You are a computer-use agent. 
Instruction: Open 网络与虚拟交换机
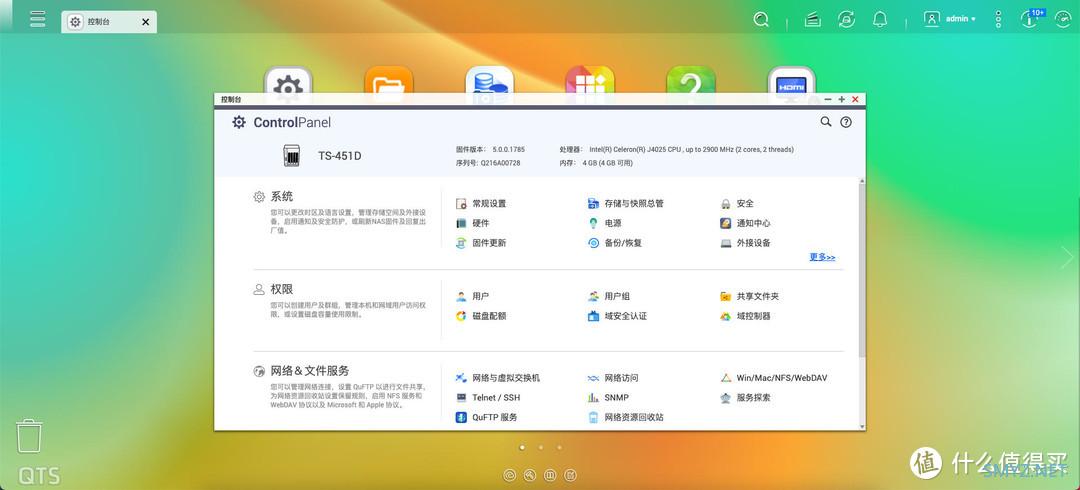[497, 378]
